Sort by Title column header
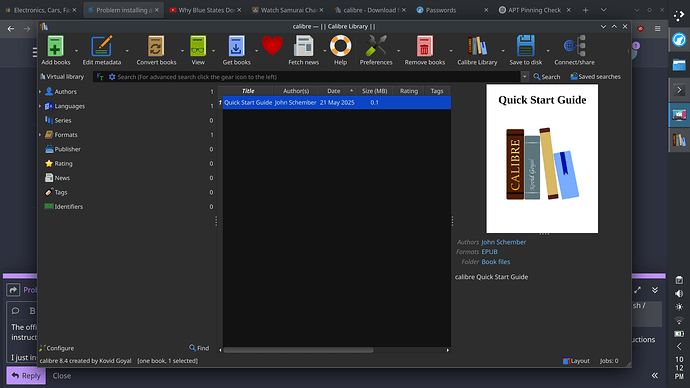690x388 pixels. click(x=248, y=91)
